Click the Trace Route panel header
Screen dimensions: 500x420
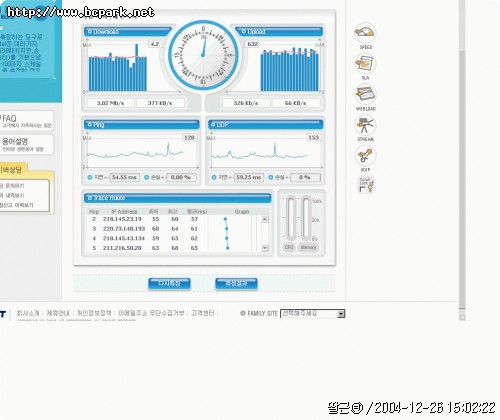(177, 198)
